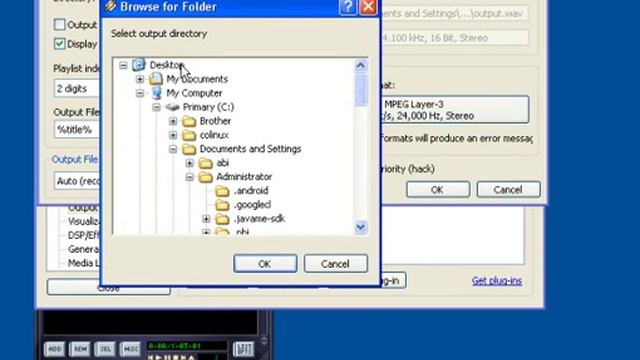Uncheck the Display checkbox in config window
The height and width of the screenshot is (360, 640).
pyautogui.click(x=60, y=44)
